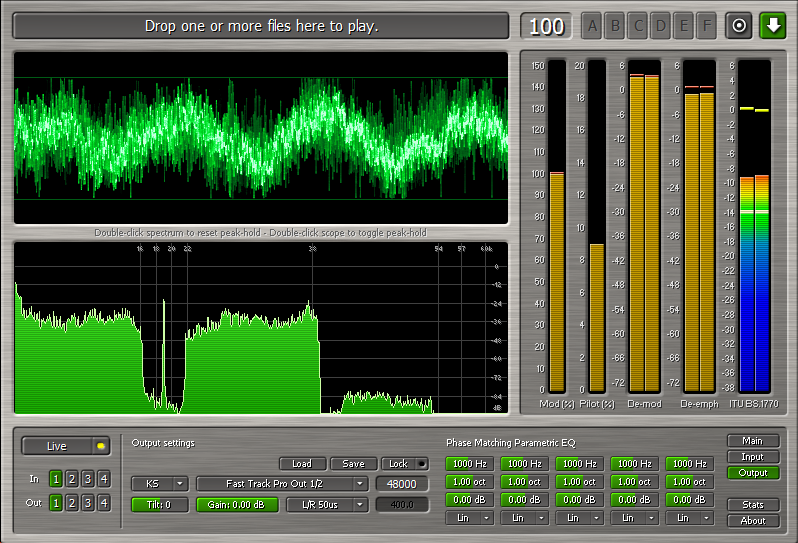Open the L/R 50us mode dropdown
Image resolution: width=798 pixels, height=543 pixels.
pyautogui.click(x=327, y=505)
